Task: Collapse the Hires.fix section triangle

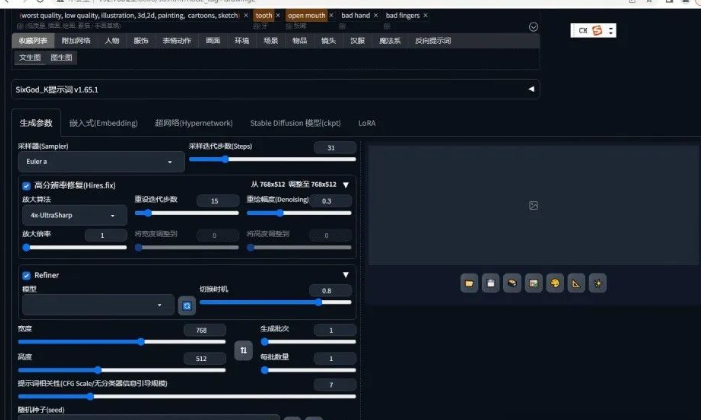Action: 346,185
